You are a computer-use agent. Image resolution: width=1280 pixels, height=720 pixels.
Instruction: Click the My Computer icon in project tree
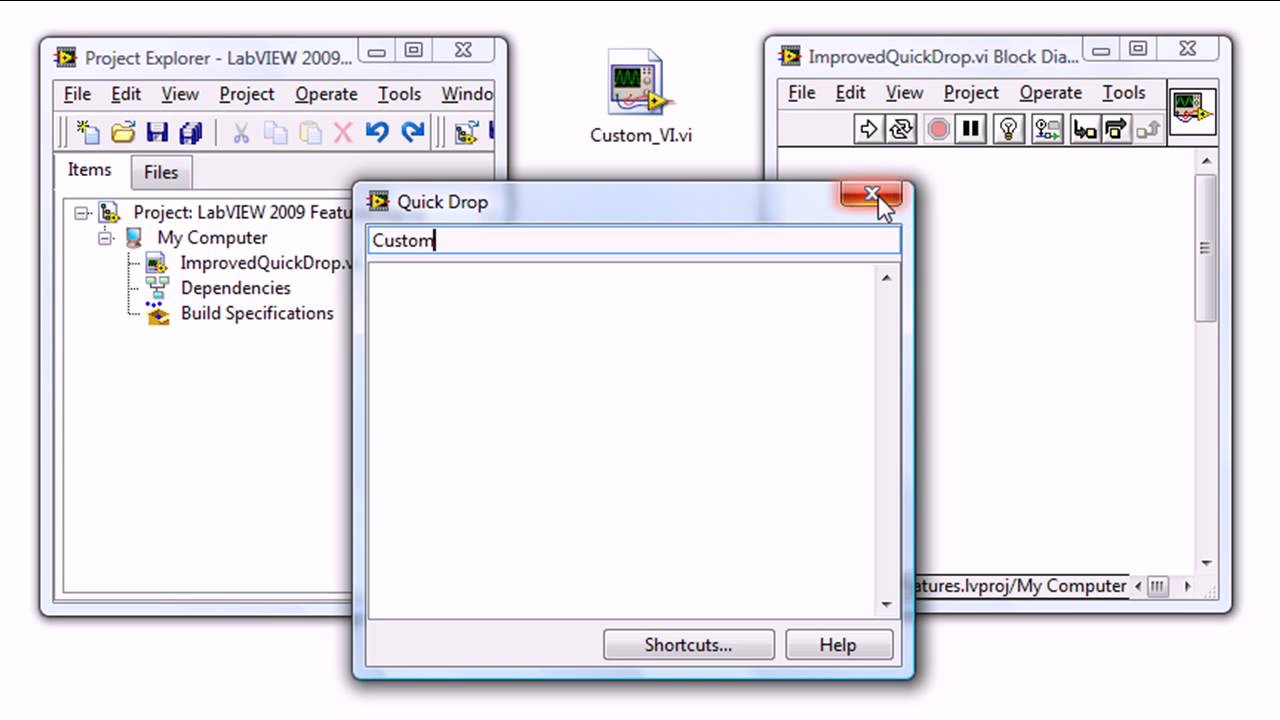tap(134, 238)
